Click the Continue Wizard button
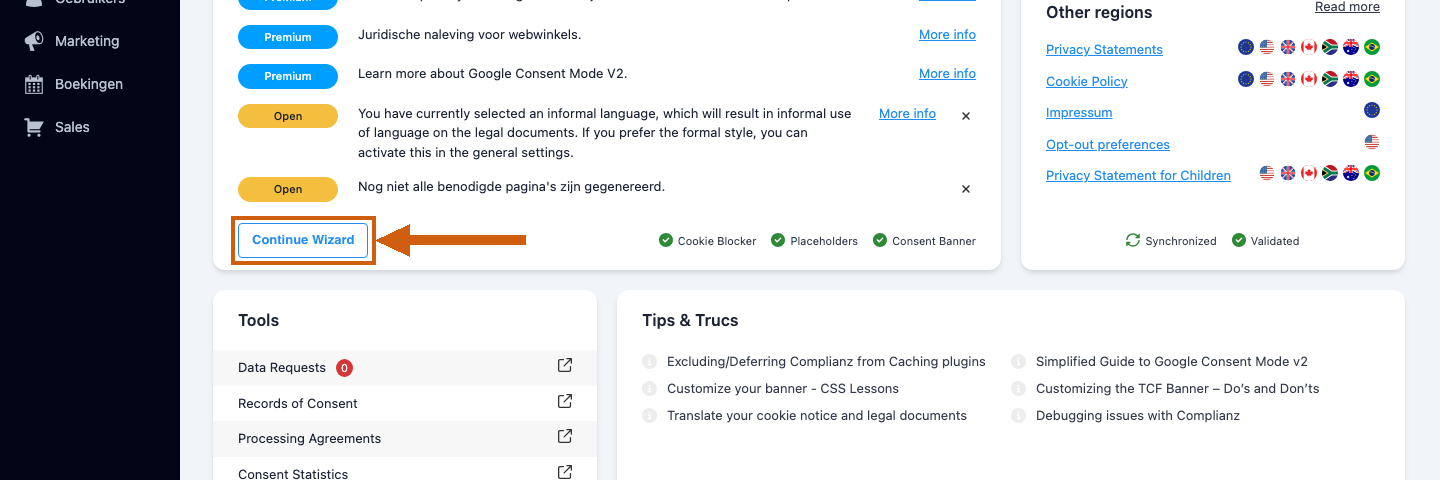This screenshot has width=1440, height=480. point(303,240)
